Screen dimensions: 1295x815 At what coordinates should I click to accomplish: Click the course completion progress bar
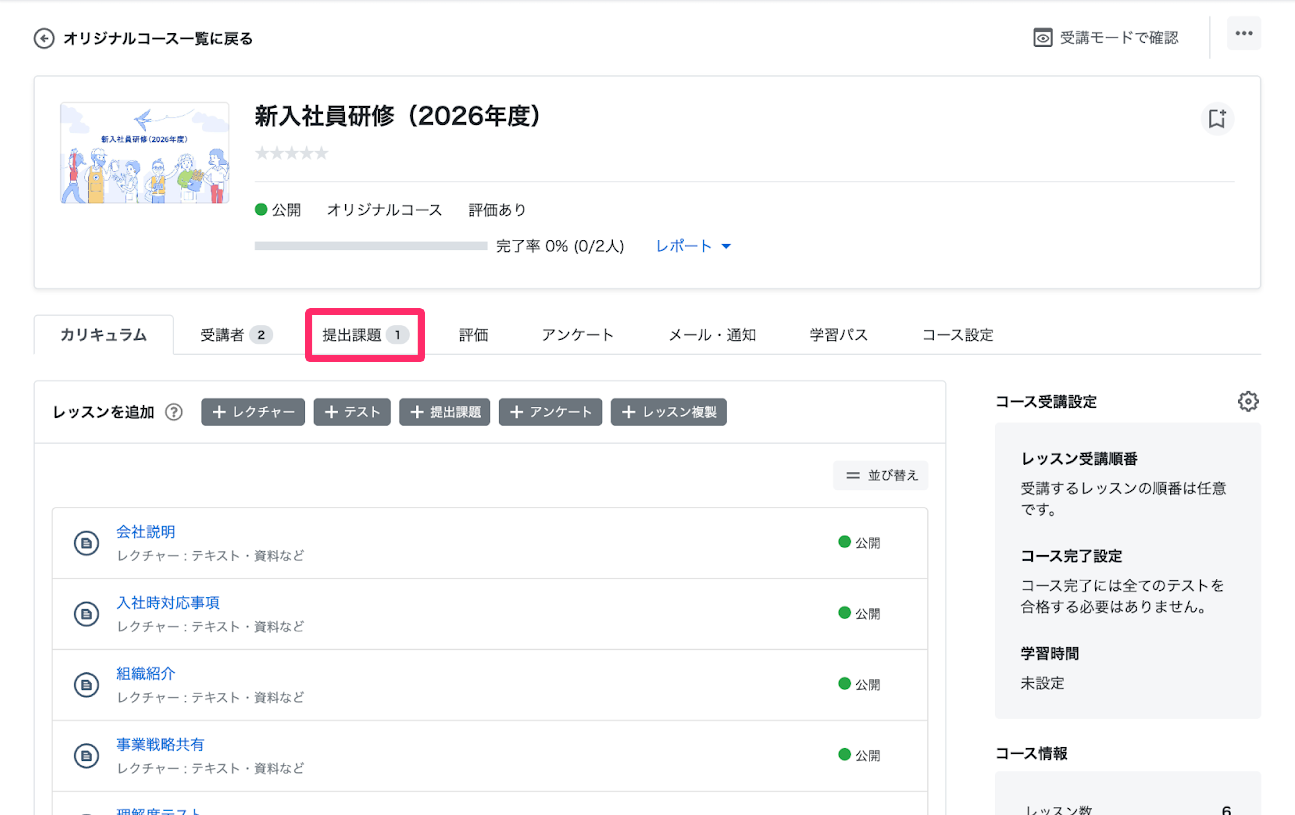tap(371, 246)
